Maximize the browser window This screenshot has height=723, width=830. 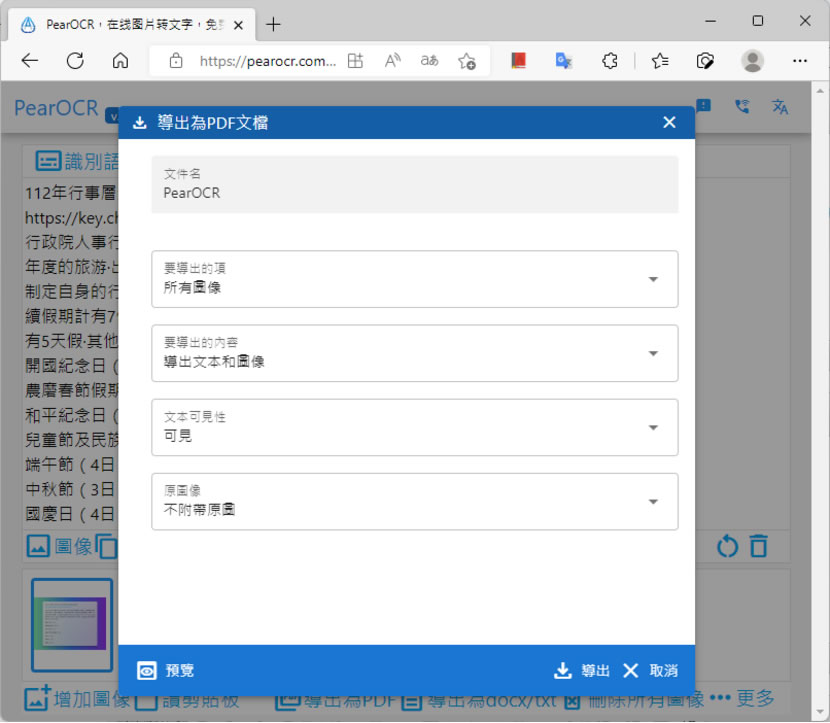click(x=757, y=21)
